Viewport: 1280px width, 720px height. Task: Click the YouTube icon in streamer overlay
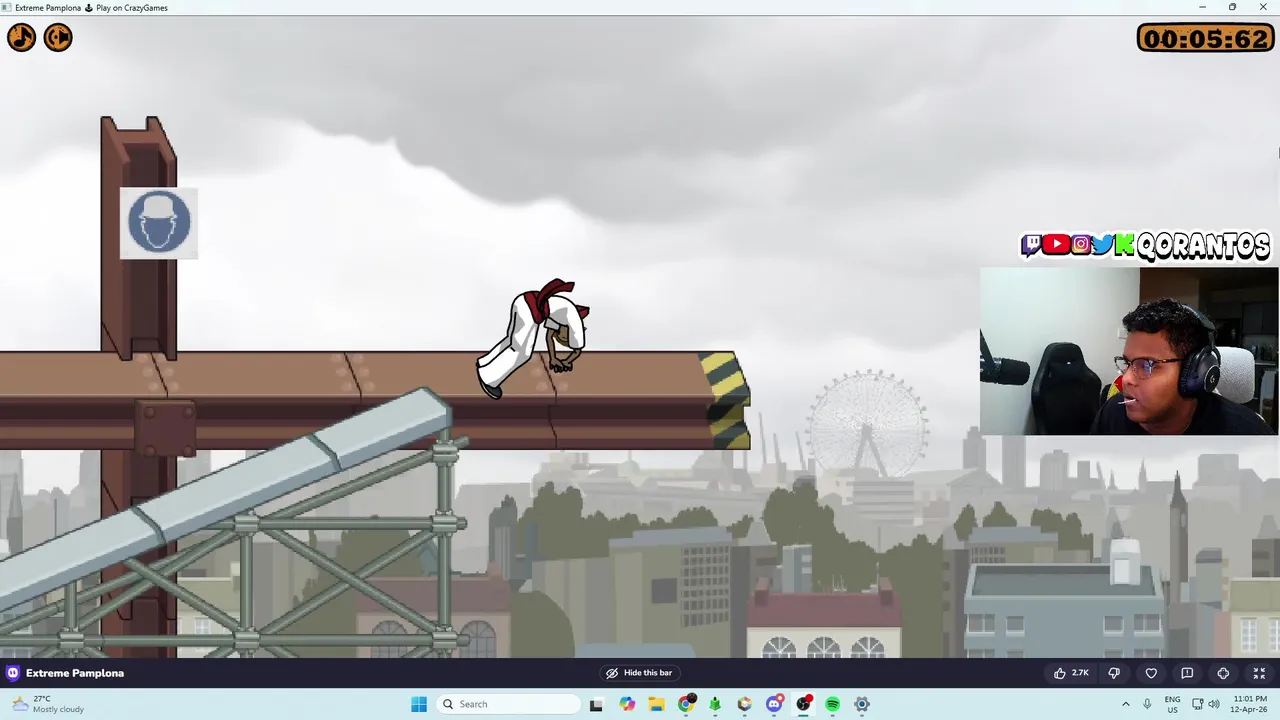[x=1056, y=245]
